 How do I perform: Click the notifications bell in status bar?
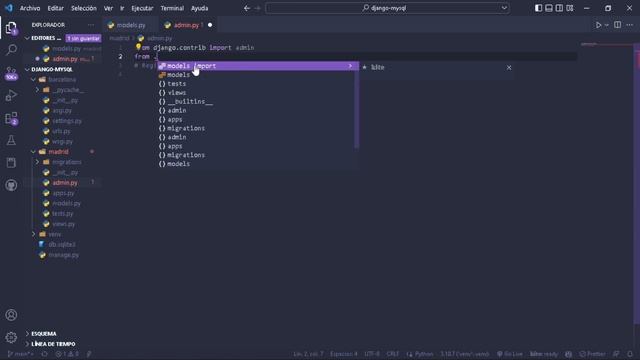[x=630, y=354]
